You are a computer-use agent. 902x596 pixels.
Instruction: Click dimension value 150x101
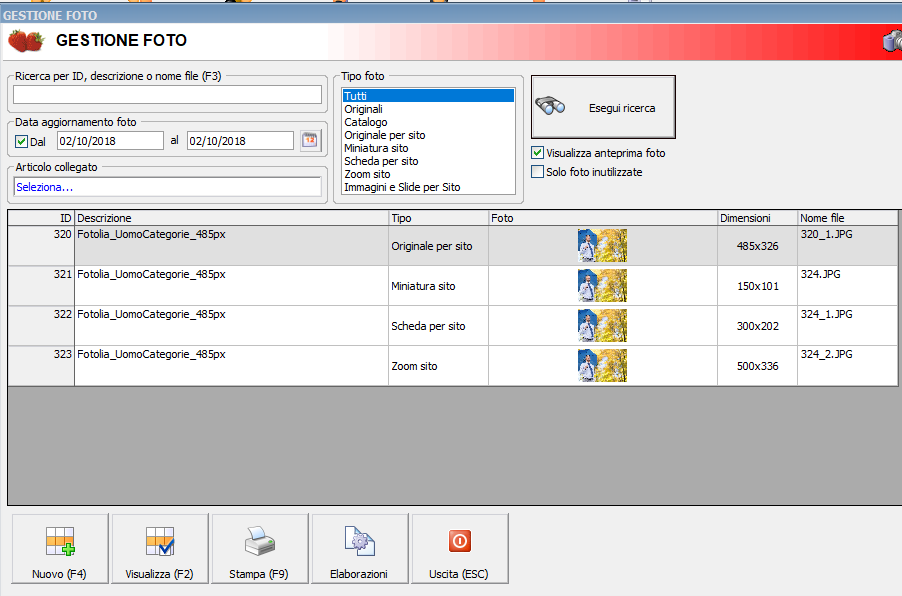tap(758, 286)
